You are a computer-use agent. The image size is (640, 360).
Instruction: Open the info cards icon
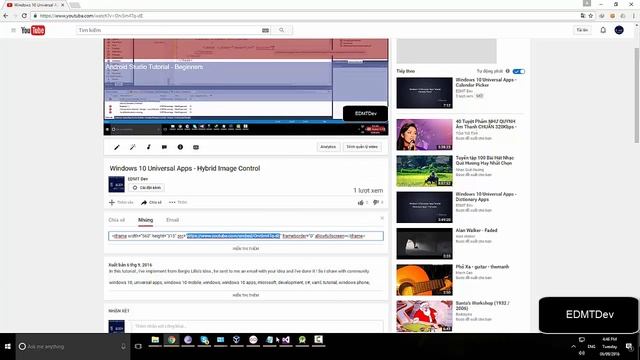180,147
